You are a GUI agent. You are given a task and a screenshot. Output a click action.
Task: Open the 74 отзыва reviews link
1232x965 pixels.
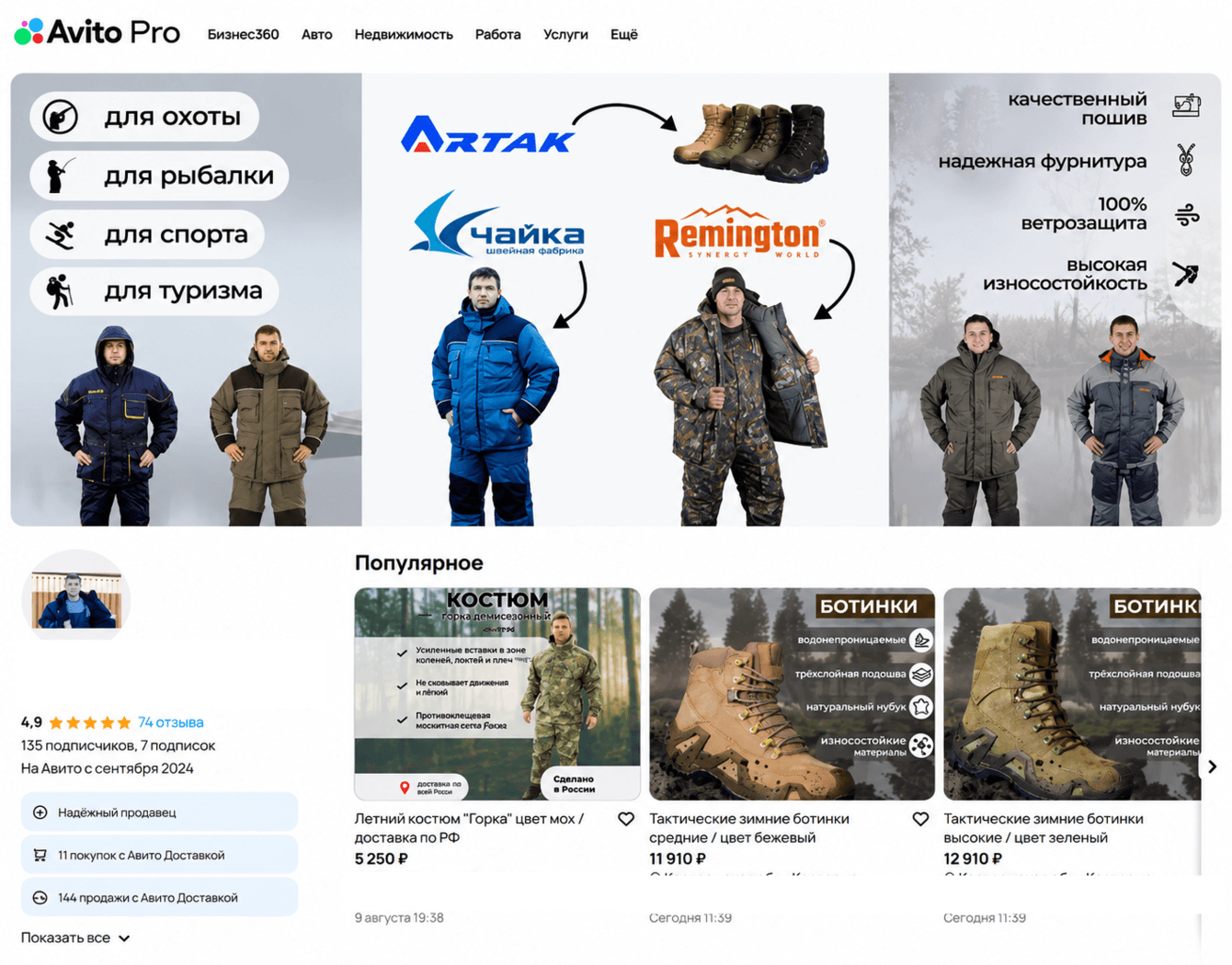tap(170, 722)
